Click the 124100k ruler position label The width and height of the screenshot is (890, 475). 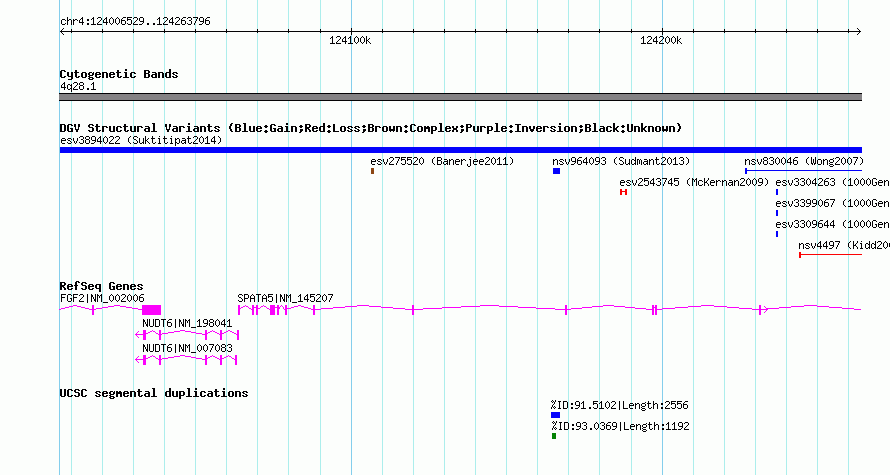tap(350, 40)
